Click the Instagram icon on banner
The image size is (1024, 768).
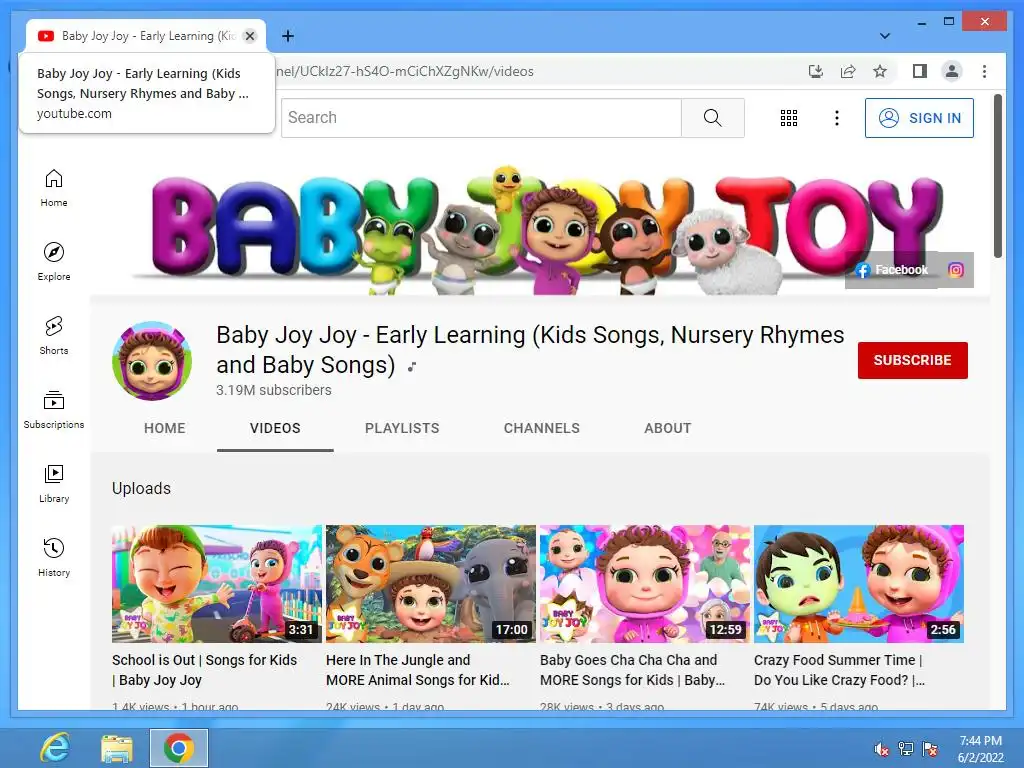[956, 270]
